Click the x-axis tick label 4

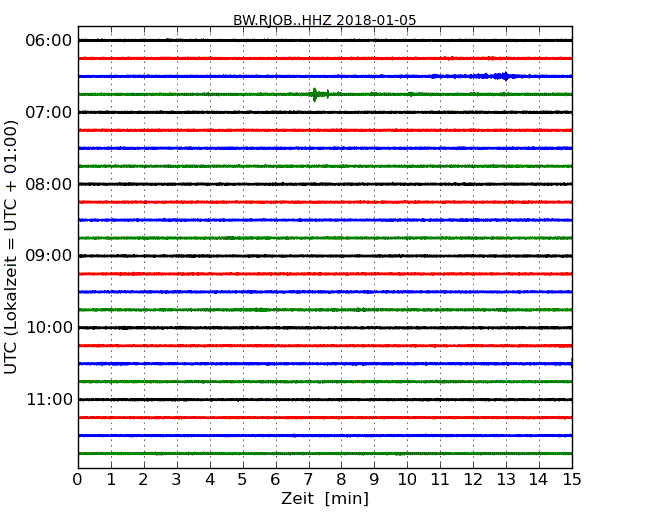point(210,480)
